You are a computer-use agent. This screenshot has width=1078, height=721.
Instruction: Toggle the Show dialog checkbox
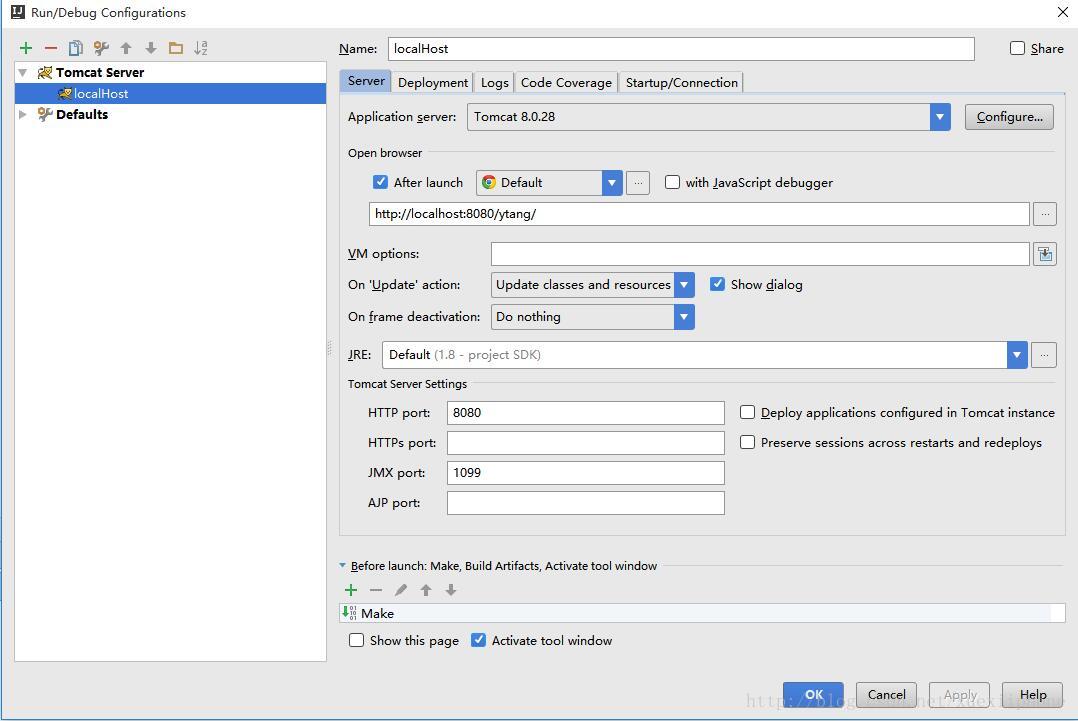point(717,284)
